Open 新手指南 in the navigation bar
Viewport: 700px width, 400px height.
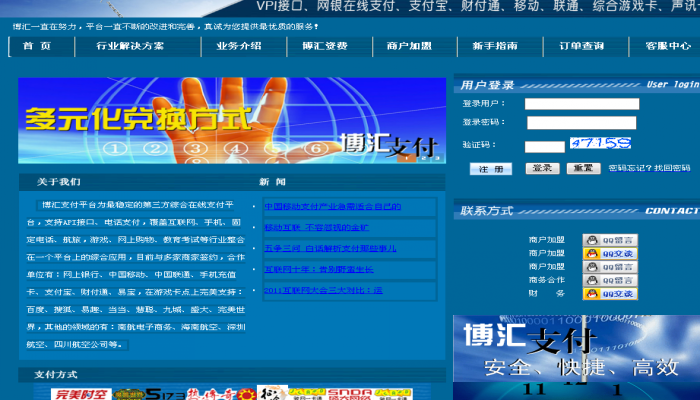point(495,46)
